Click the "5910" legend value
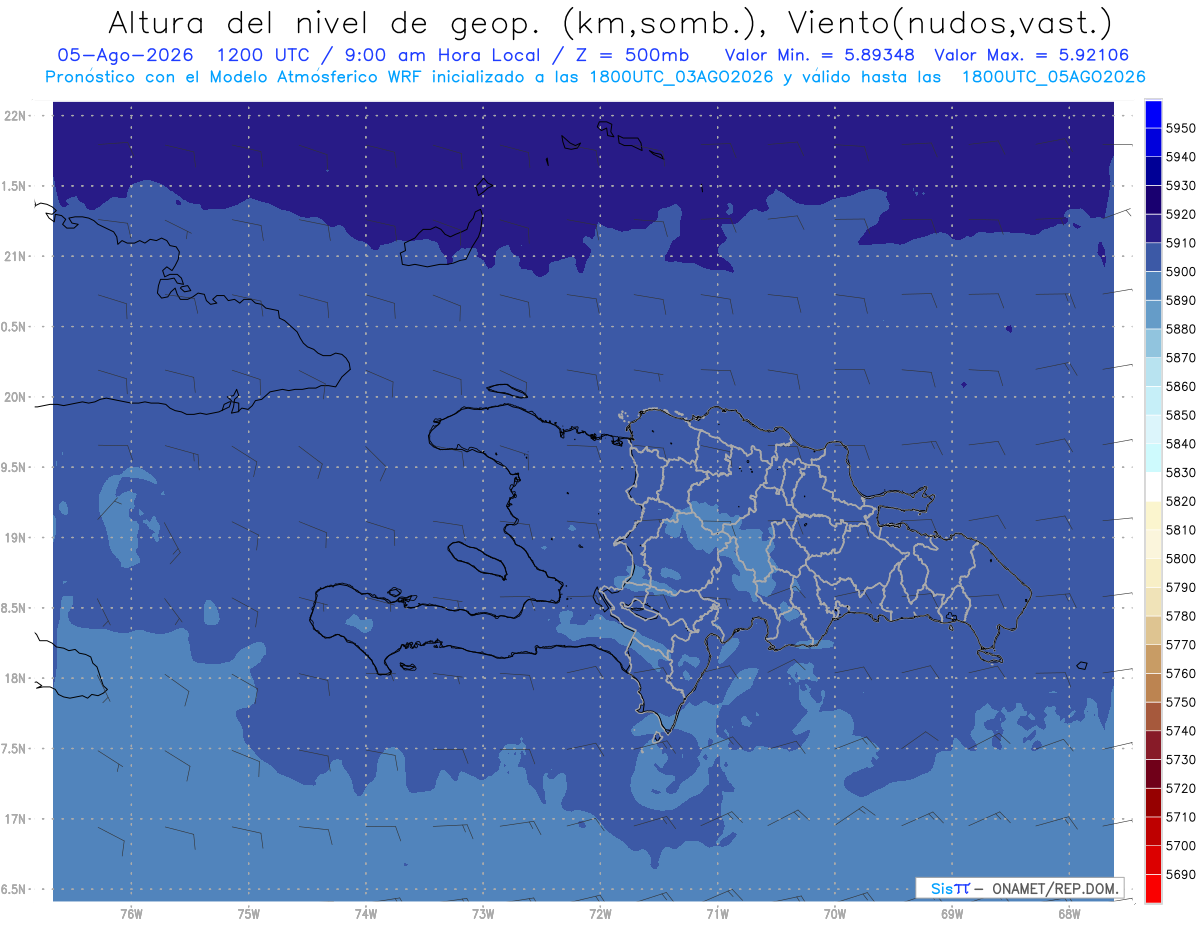 (1181, 242)
